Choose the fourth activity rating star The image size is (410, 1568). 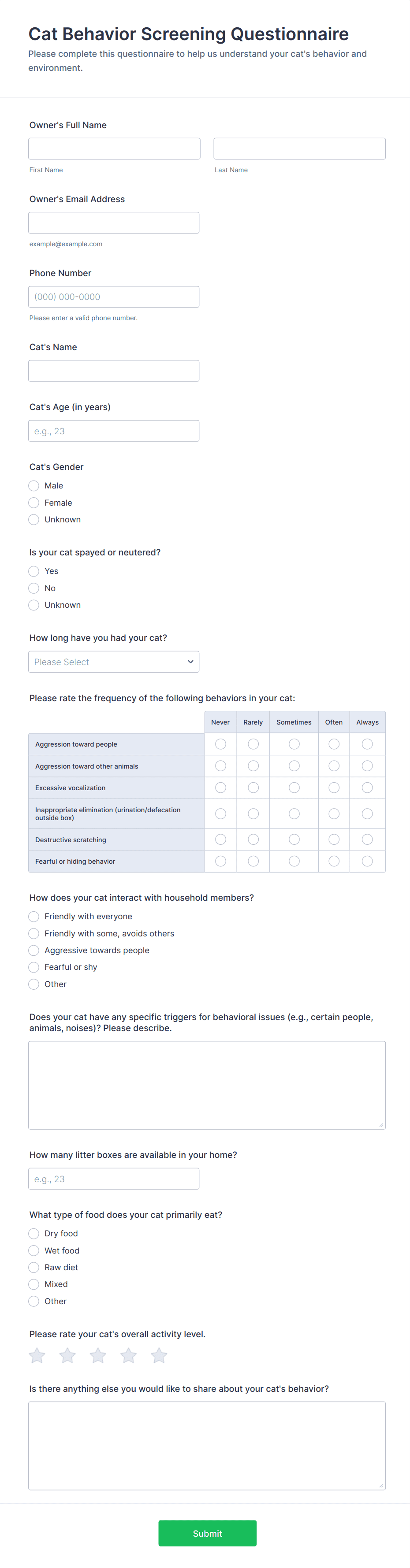coord(129,1356)
